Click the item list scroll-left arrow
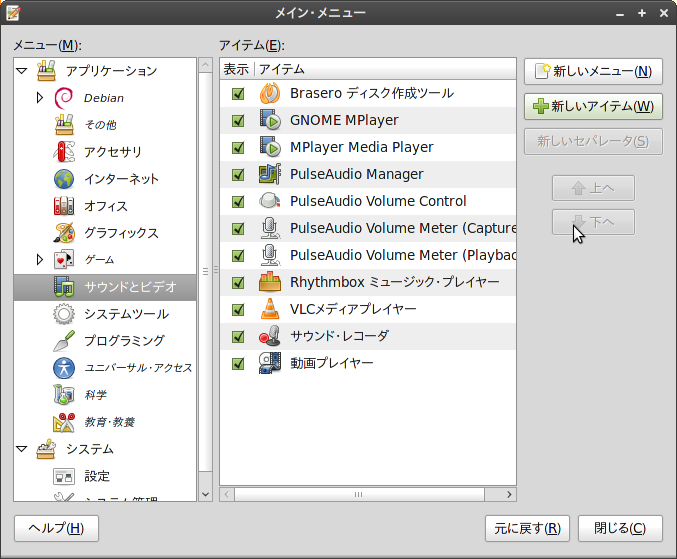Screen dimensions: 677x559 coord(227,494)
